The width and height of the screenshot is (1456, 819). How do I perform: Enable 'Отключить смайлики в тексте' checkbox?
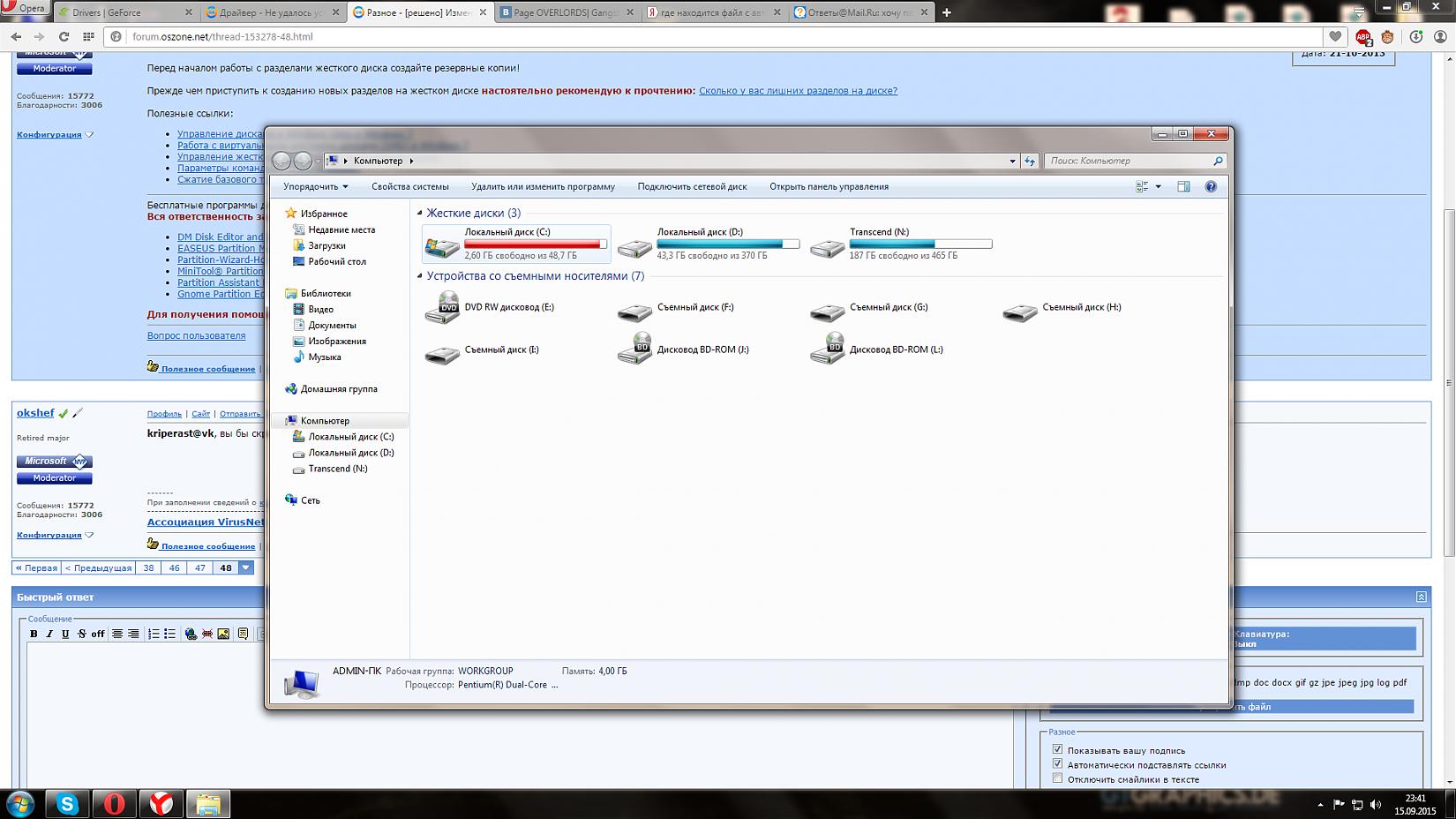point(1057,778)
